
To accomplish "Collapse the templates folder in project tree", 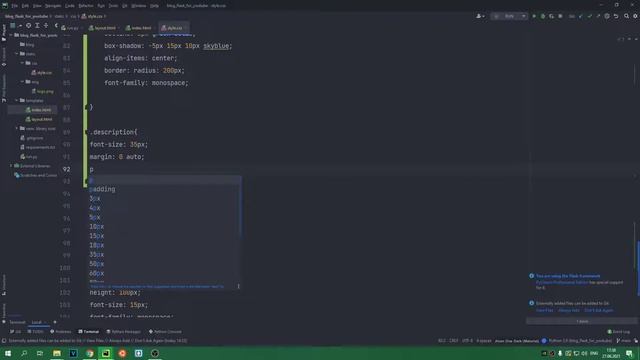I will tap(17, 100).
